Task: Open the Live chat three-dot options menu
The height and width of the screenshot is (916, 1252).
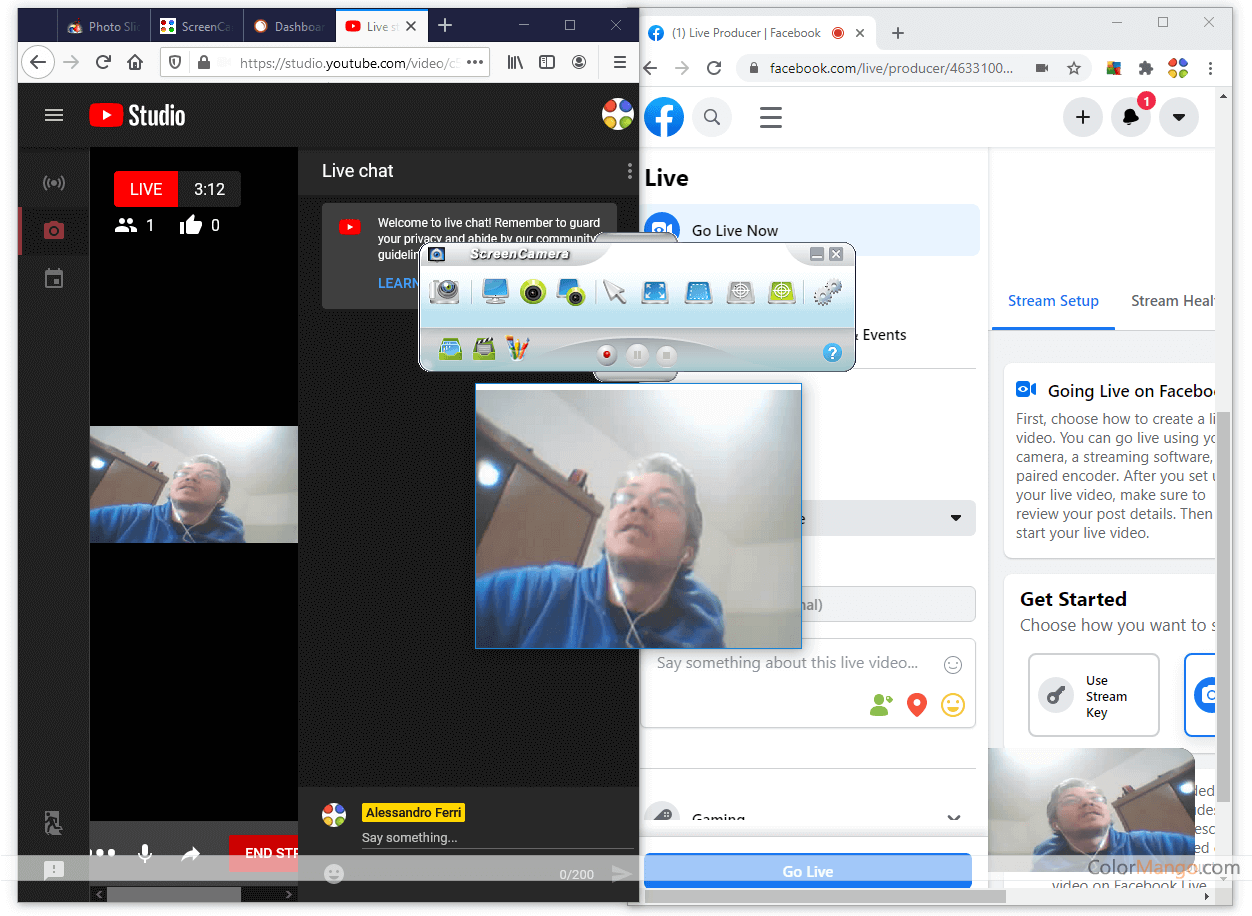Action: [x=629, y=171]
